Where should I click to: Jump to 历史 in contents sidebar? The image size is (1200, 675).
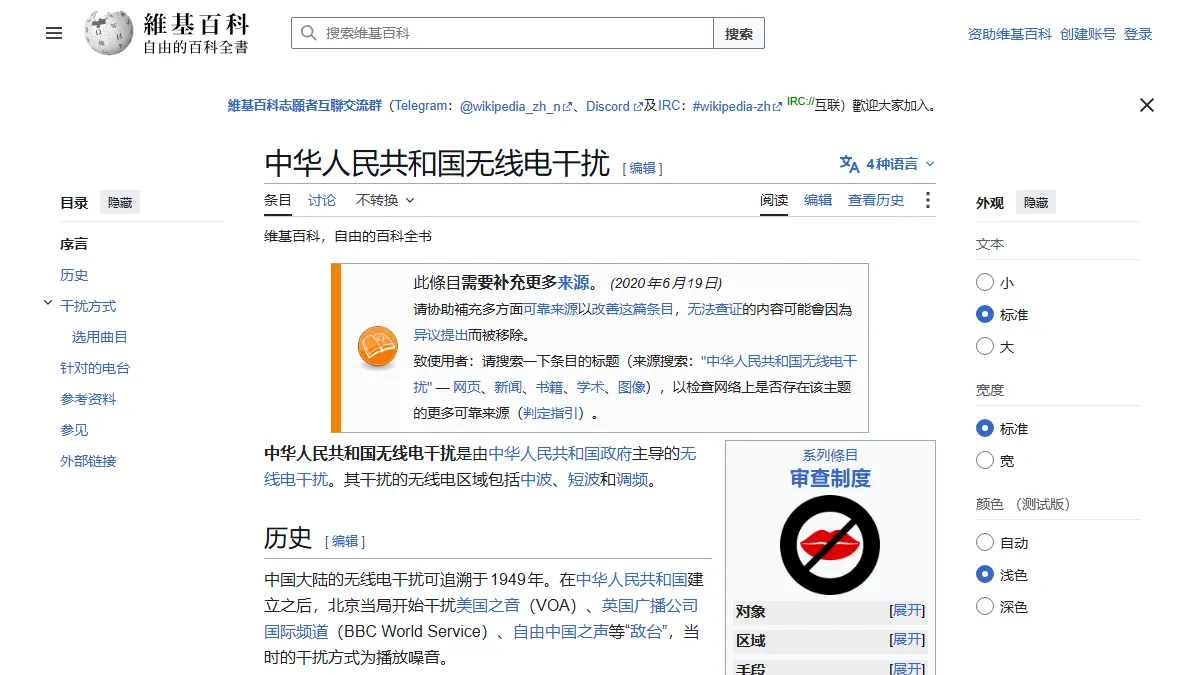[x=74, y=275]
